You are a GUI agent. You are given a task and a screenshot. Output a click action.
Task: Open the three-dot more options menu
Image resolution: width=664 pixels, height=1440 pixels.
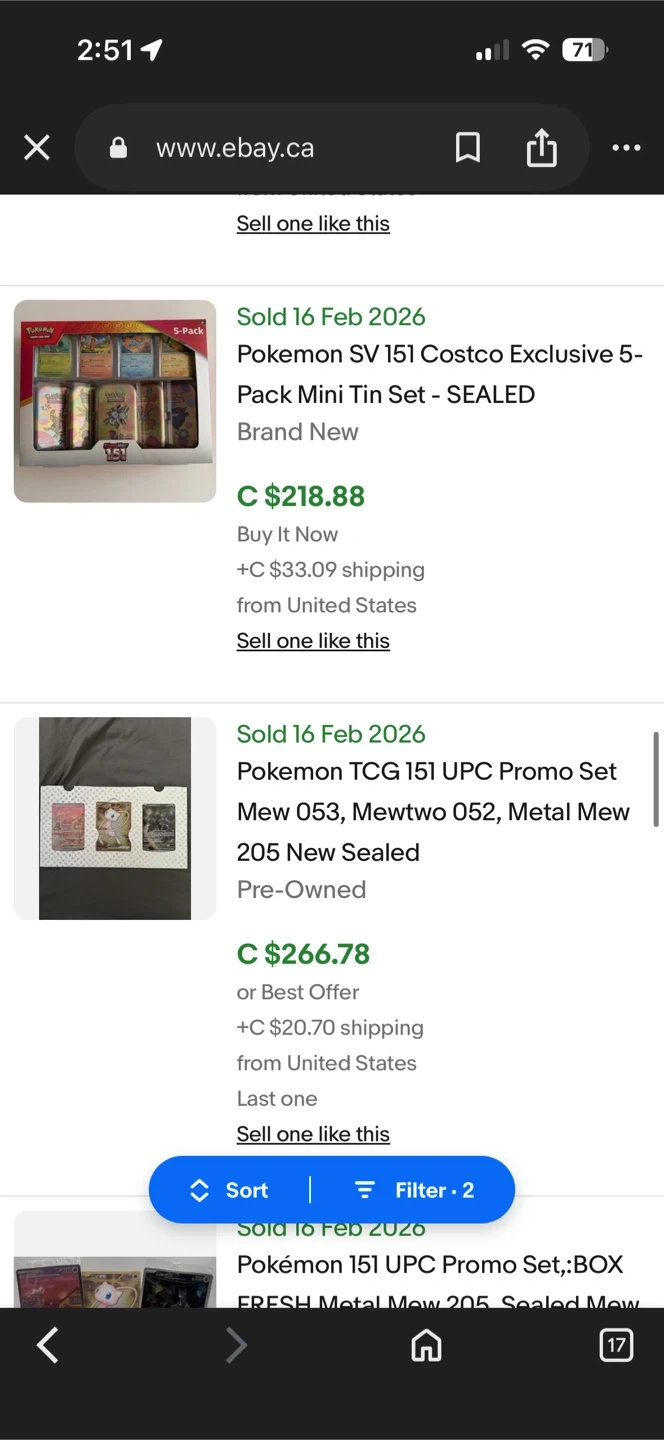[x=626, y=149]
